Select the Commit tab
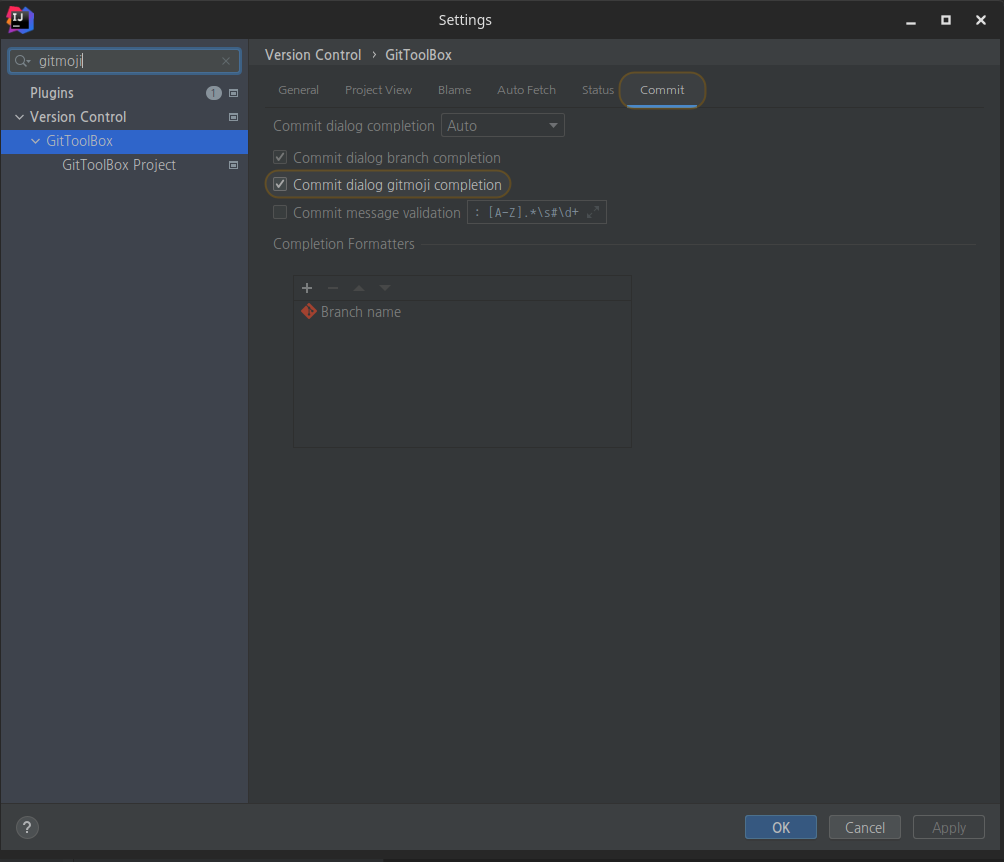This screenshot has height=862, width=1004. (x=662, y=90)
